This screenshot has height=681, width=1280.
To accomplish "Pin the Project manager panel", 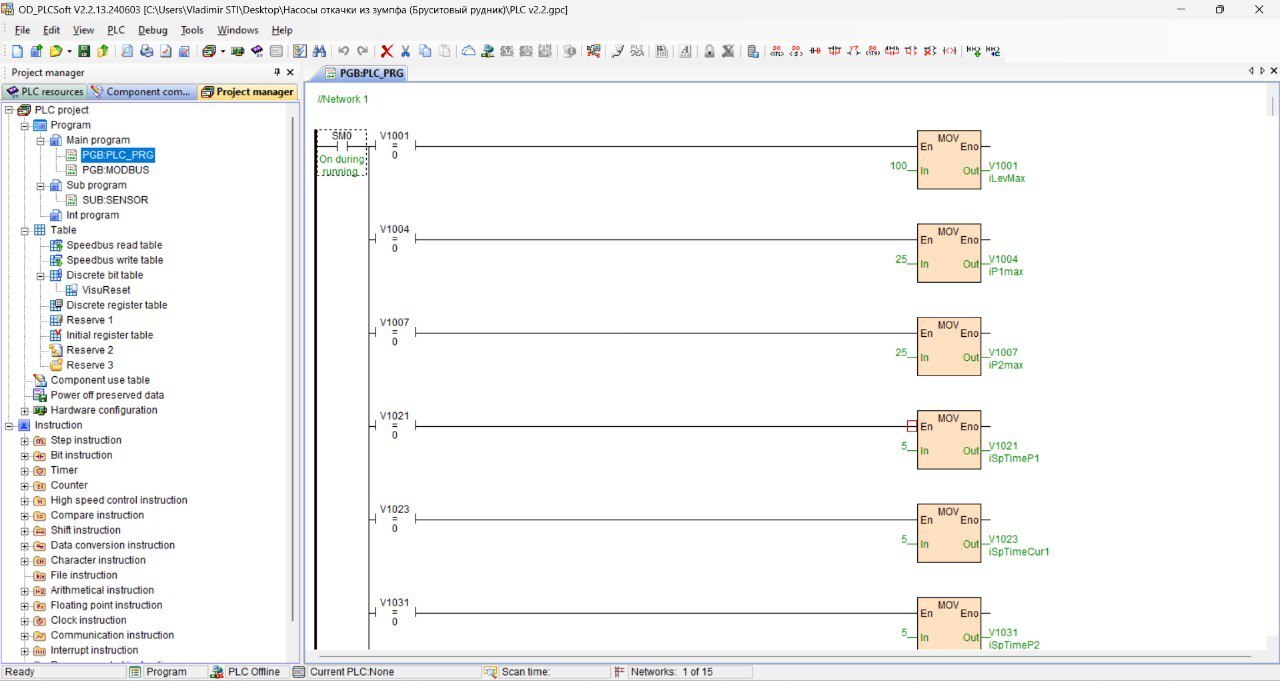I will 277,72.
